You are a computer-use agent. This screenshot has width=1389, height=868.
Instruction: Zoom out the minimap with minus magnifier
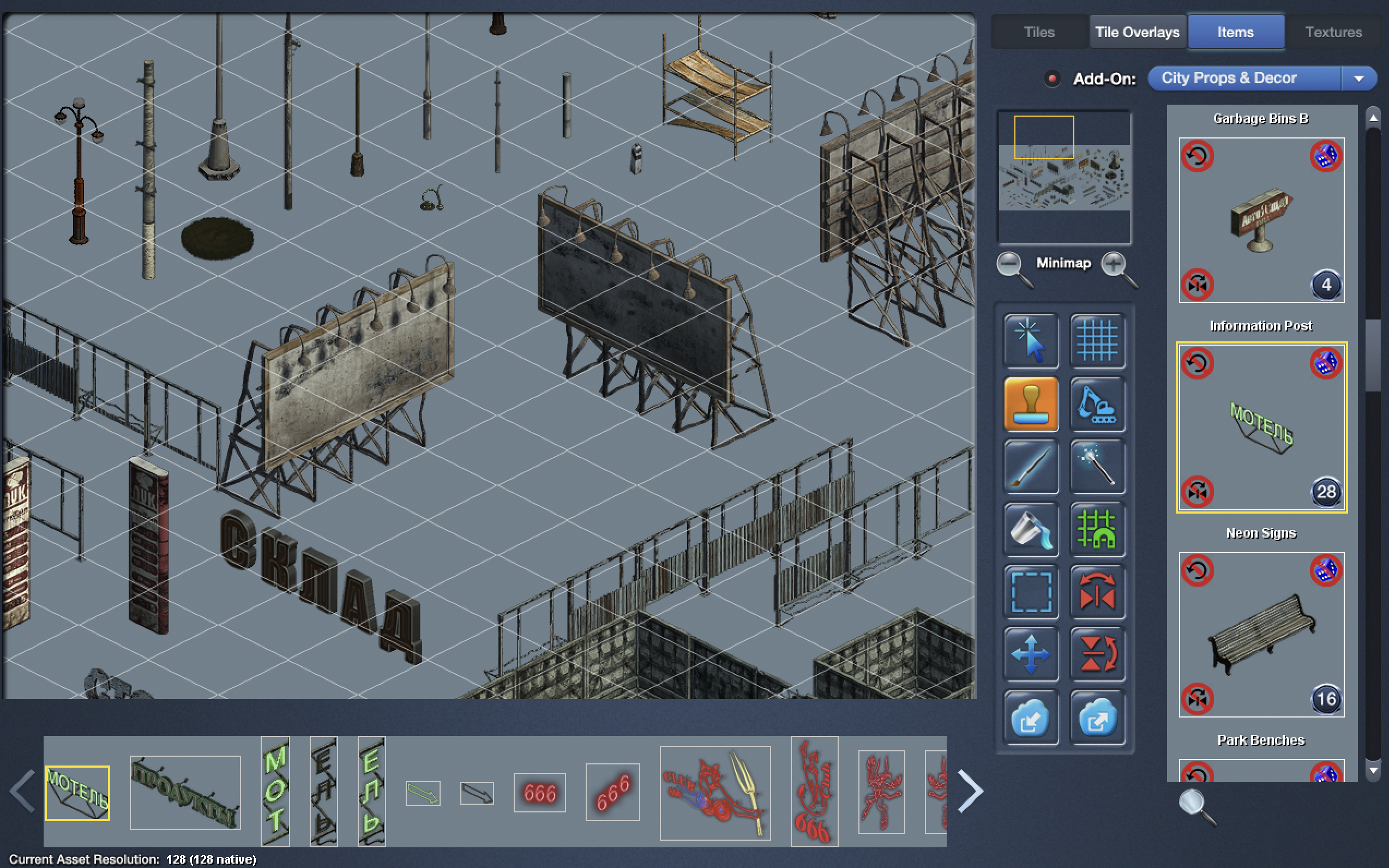click(1014, 269)
